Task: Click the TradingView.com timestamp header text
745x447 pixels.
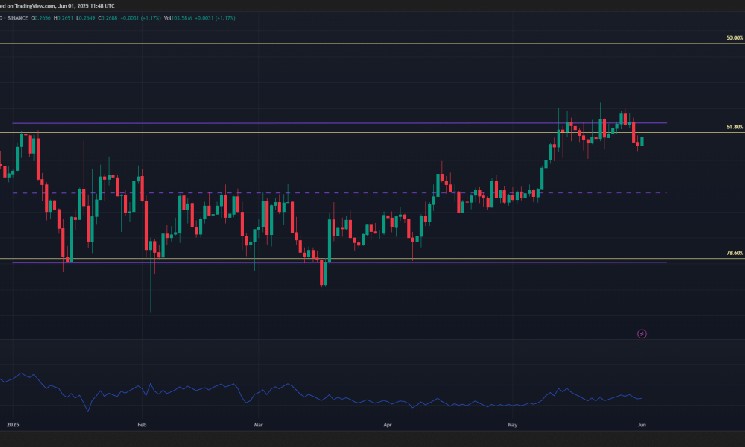Action: [x=57, y=6]
